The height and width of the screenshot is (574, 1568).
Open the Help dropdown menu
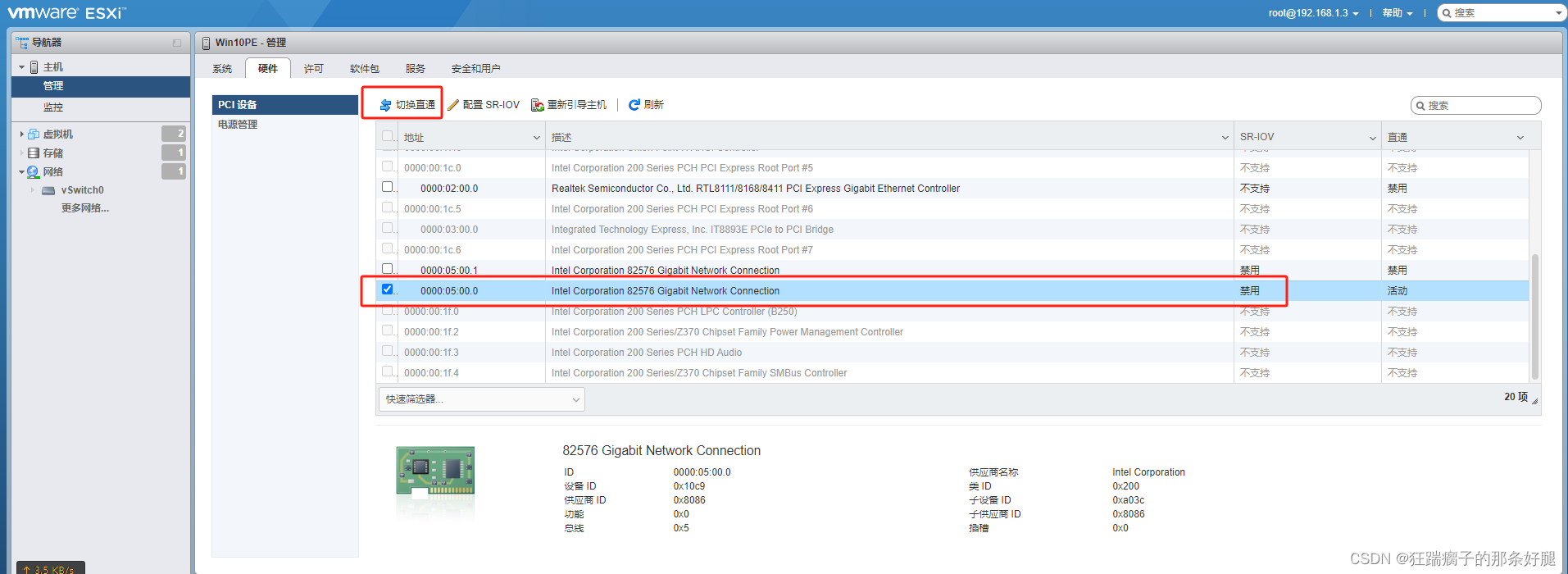(x=1397, y=13)
